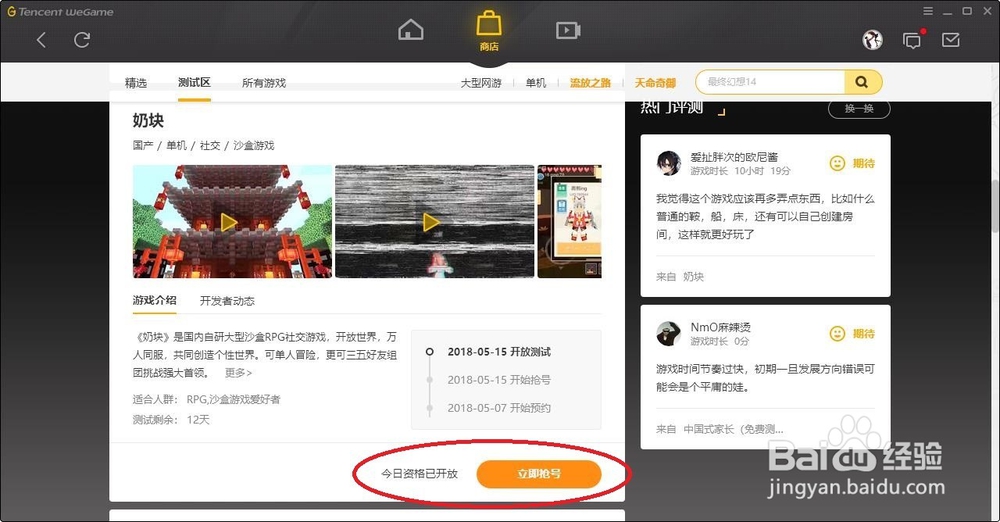This screenshot has width=1000, height=522.
Task: Select the 开发者动态 tab
Action: [x=227, y=301]
